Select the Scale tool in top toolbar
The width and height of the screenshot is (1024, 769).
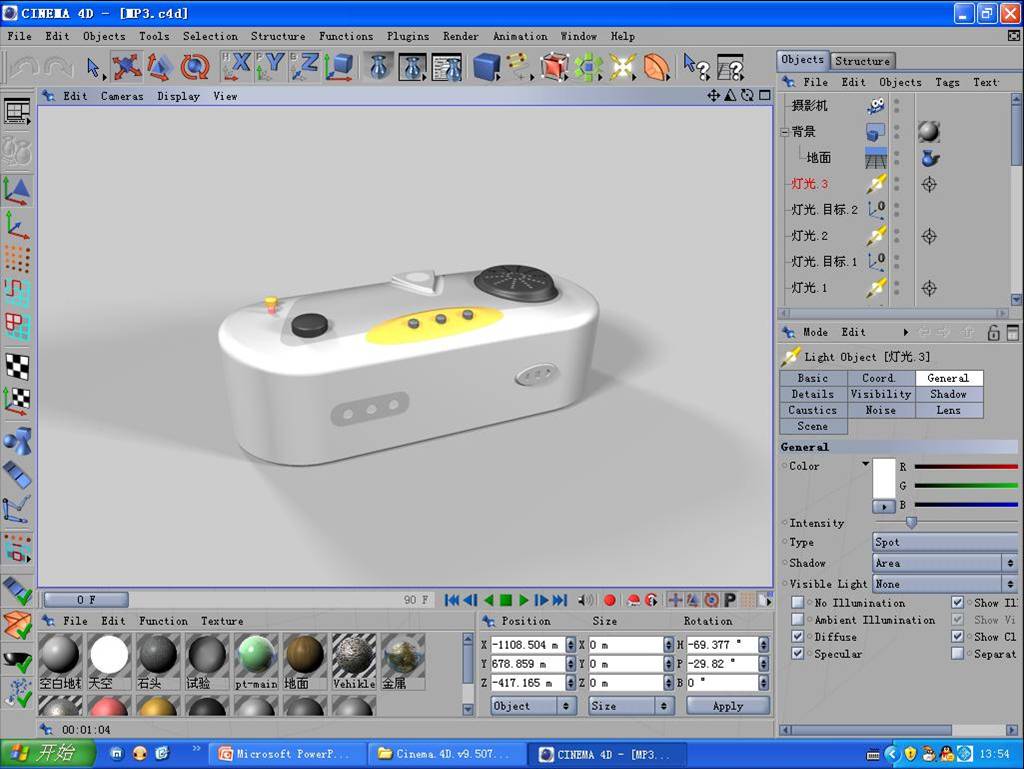pyautogui.click(x=159, y=67)
